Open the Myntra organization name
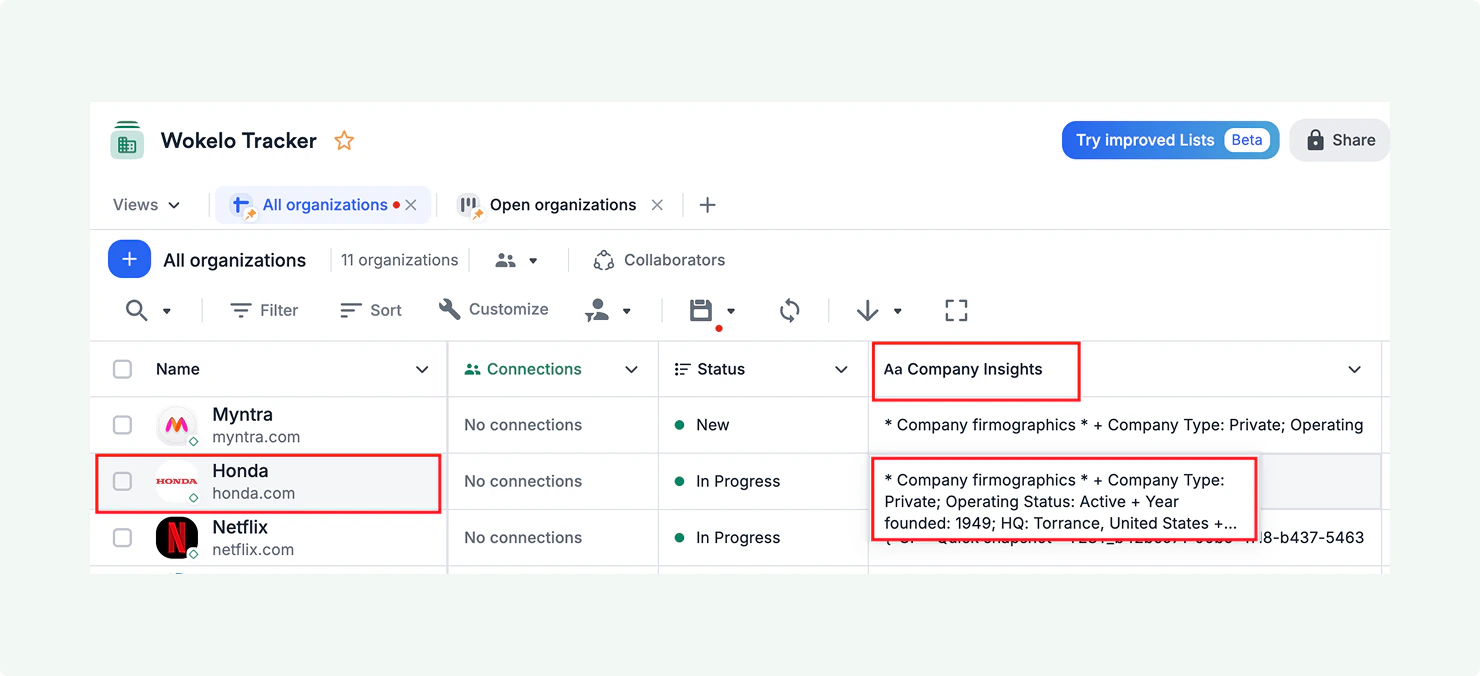1480x676 pixels. [242, 415]
